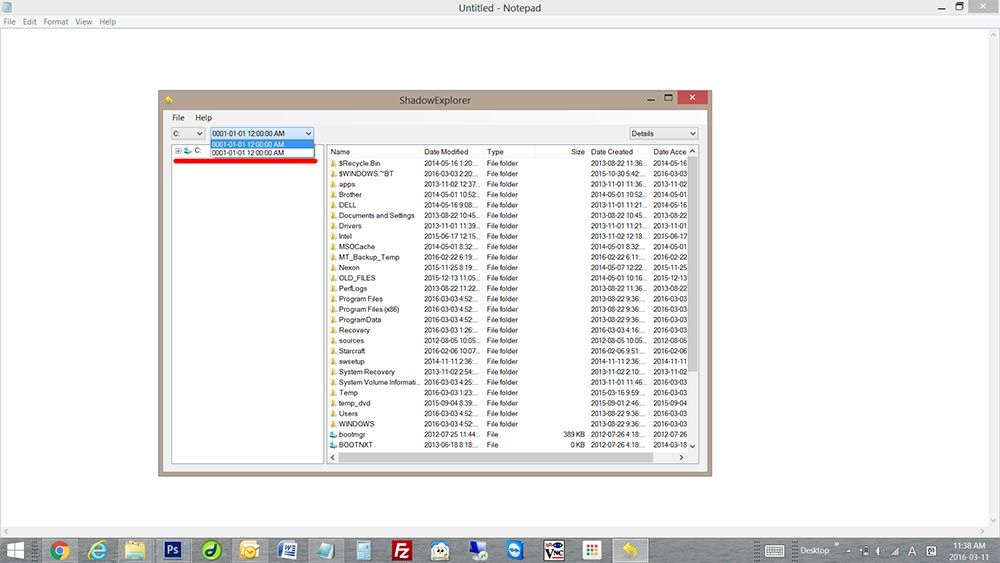1000x563 pixels.
Task: Open Notepad's Format menu
Action: 55,22
